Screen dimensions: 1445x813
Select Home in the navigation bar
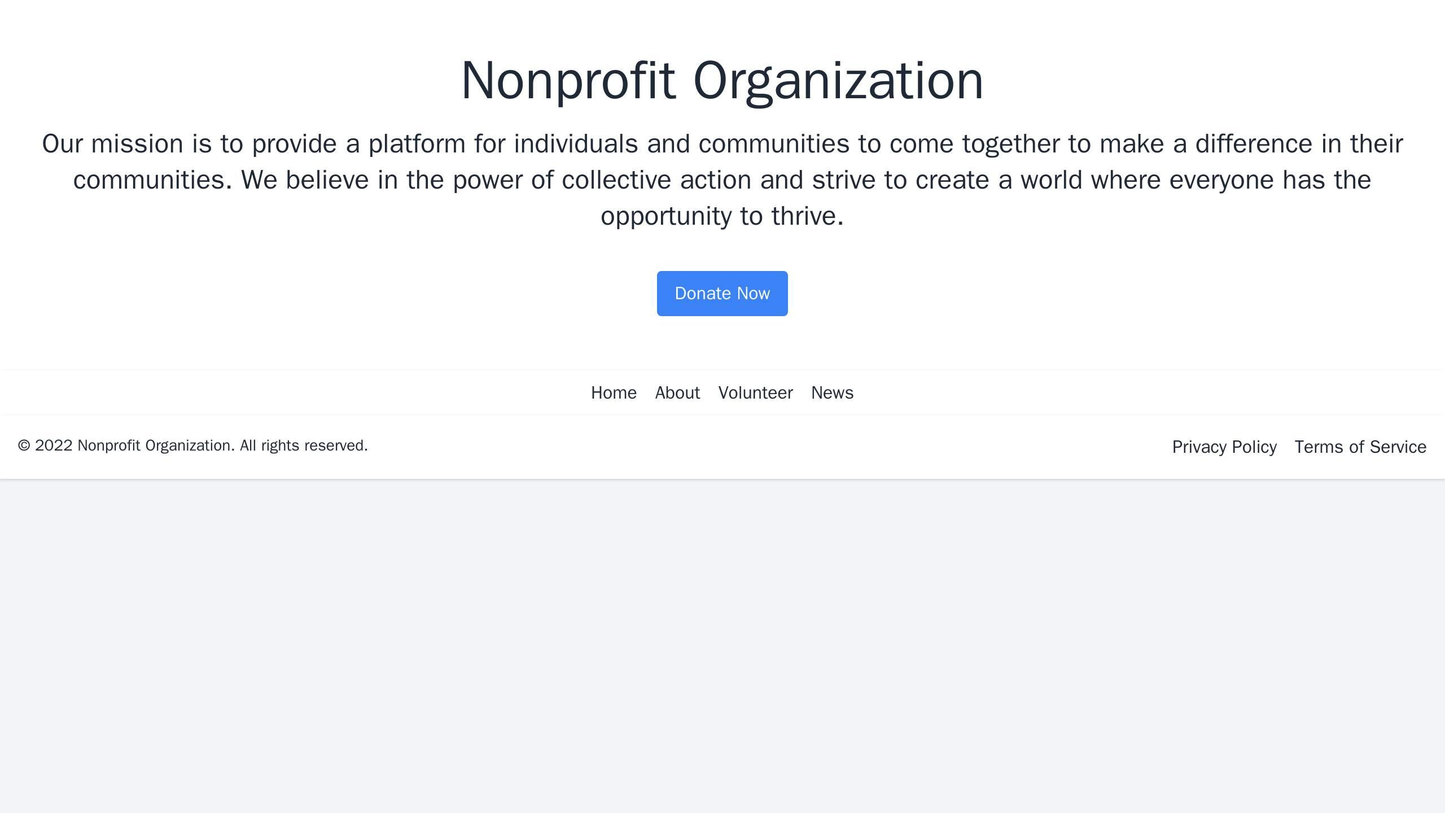pyautogui.click(x=613, y=392)
